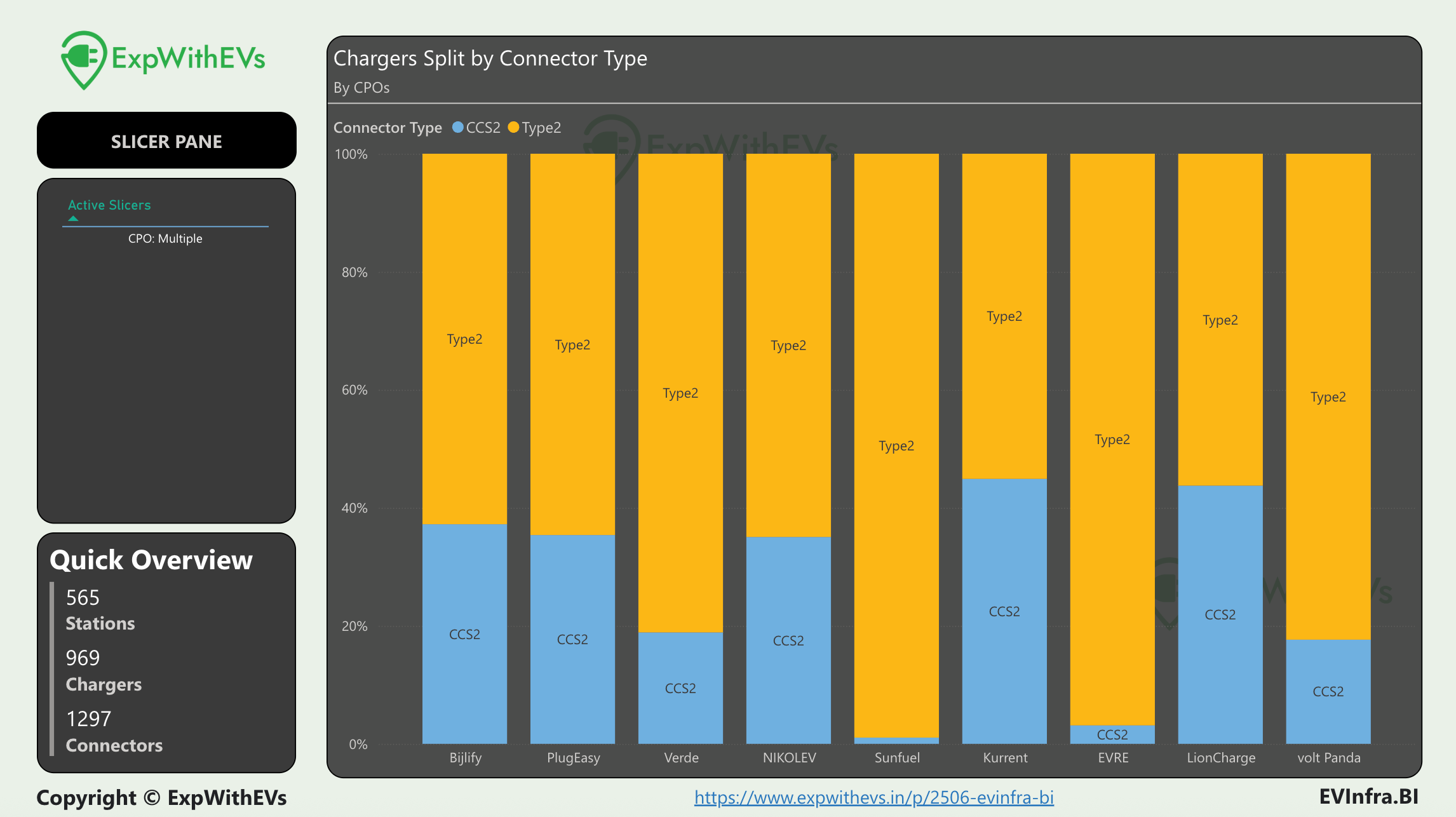Image resolution: width=1456 pixels, height=817 pixels.
Task: Click the SLICER PANE button
Action: (166, 141)
